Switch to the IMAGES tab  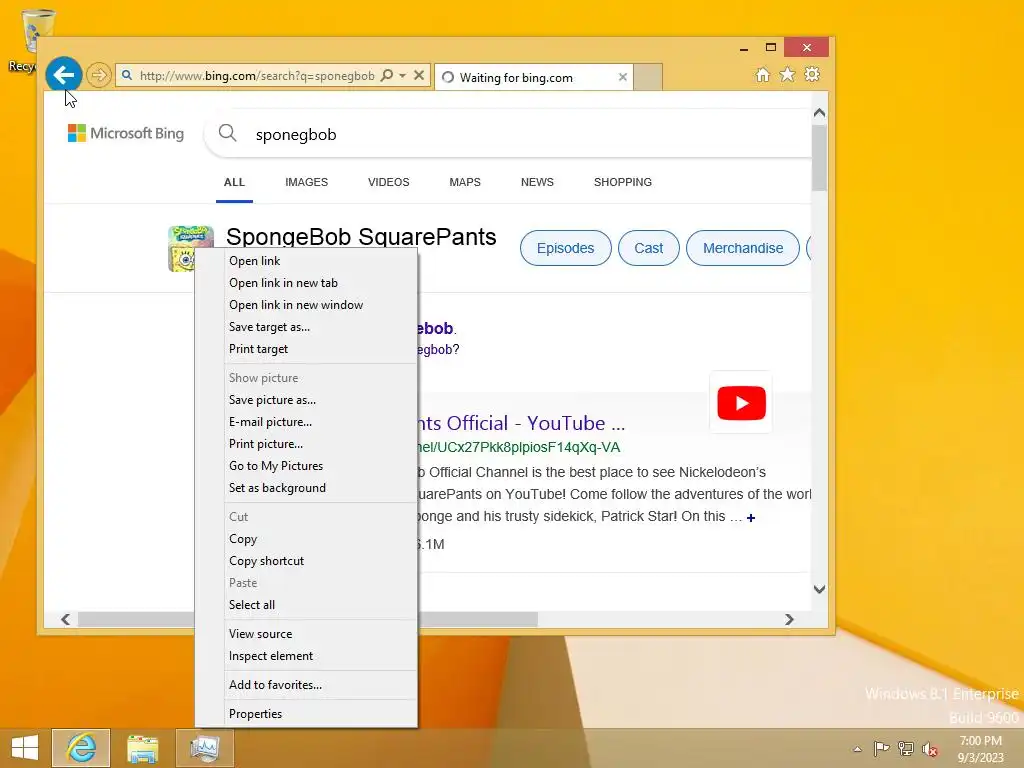tap(306, 182)
